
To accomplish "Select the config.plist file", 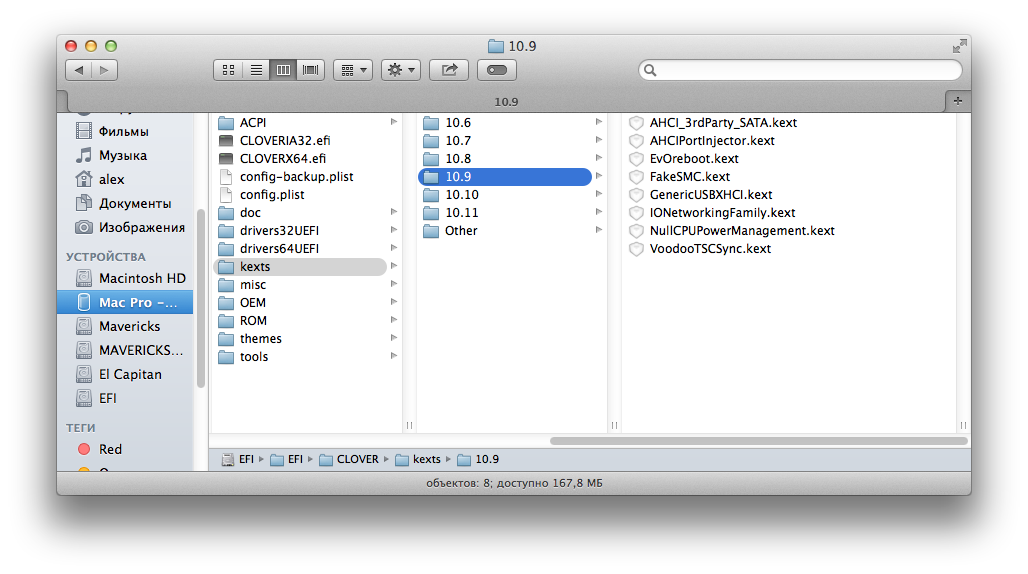I will 272,195.
